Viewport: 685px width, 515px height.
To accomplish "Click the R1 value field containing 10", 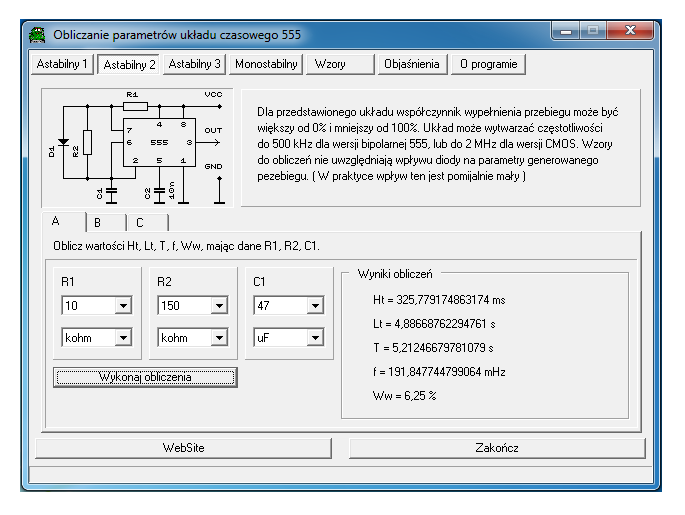I will click(89, 305).
